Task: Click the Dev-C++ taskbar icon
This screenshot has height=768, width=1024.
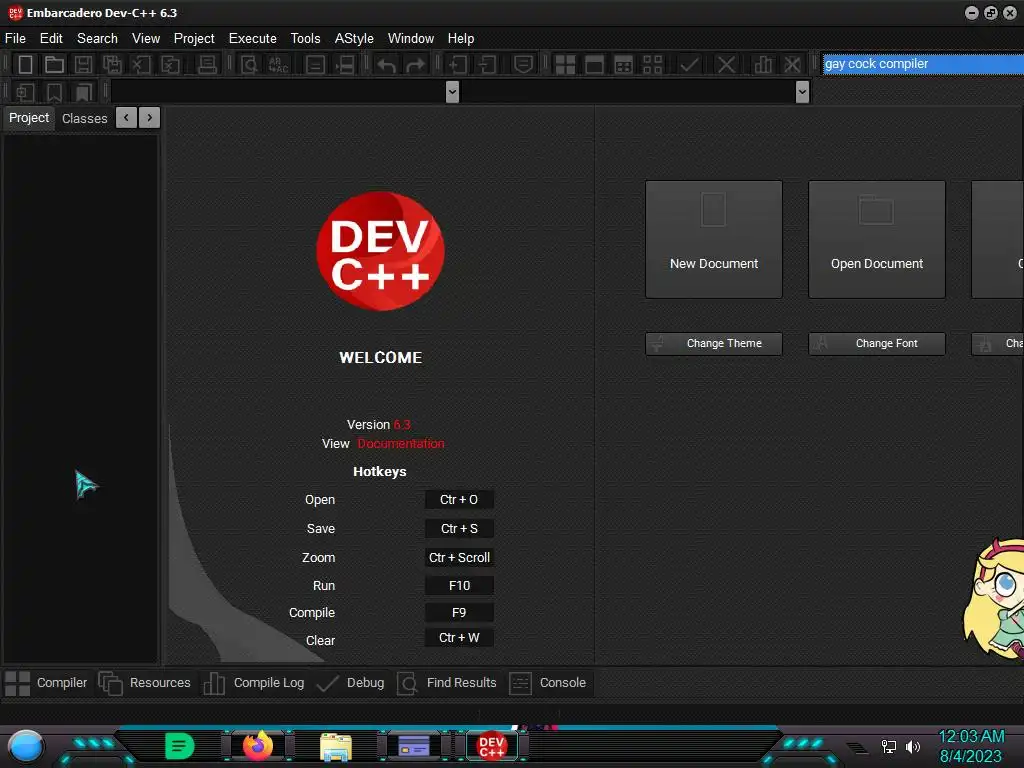Action: click(492, 746)
